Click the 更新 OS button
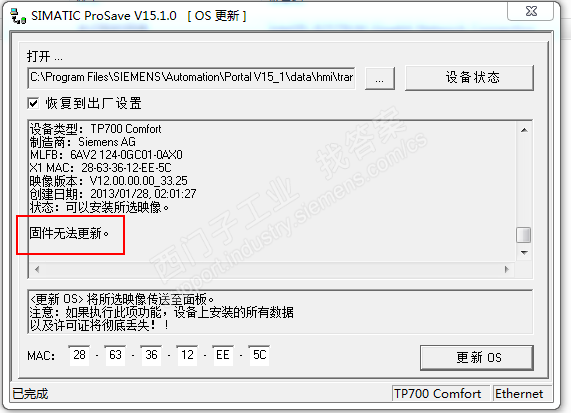571x413 pixels. (477, 358)
